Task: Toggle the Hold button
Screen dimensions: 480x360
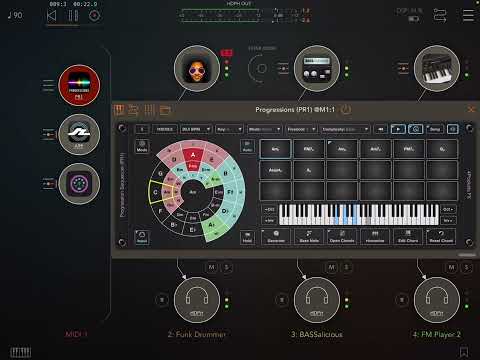Action: [247, 237]
